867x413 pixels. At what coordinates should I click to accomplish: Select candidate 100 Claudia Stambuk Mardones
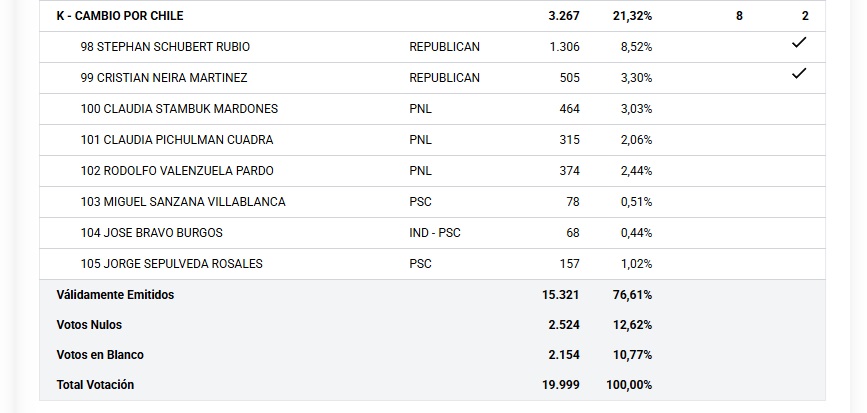click(x=179, y=109)
